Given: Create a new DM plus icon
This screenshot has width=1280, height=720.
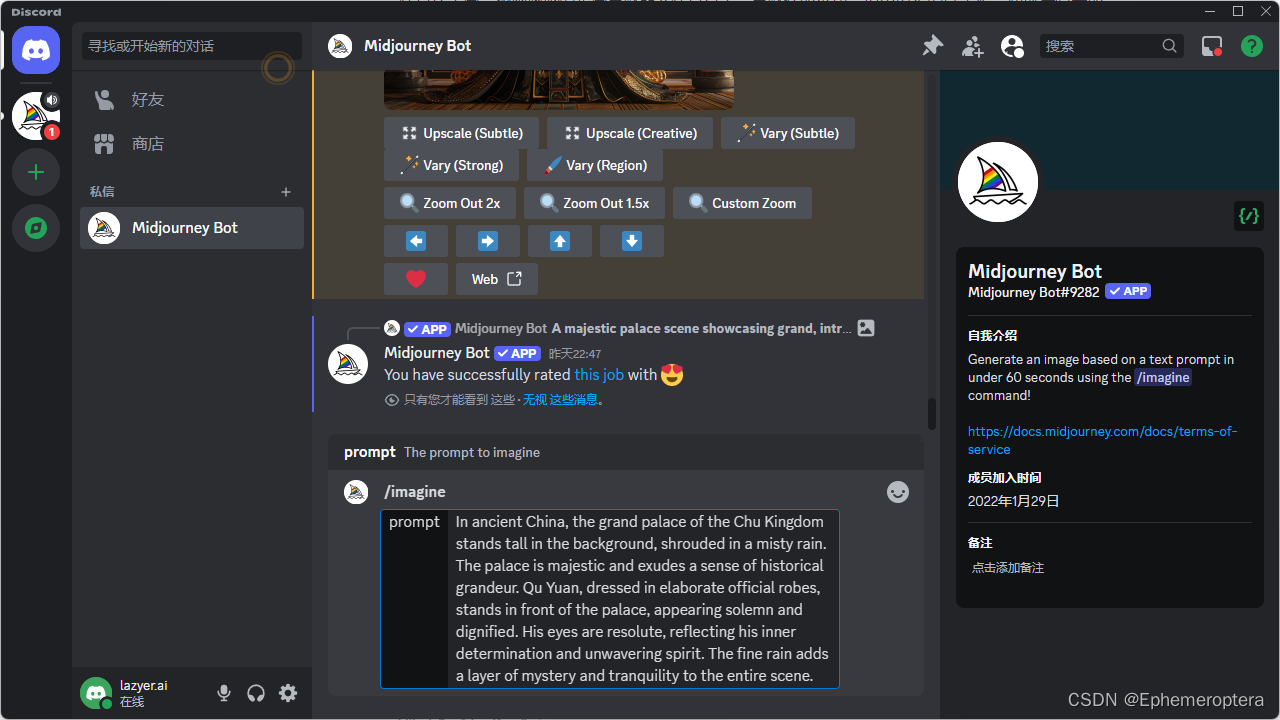Looking at the screenshot, I should click(x=286, y=192).
